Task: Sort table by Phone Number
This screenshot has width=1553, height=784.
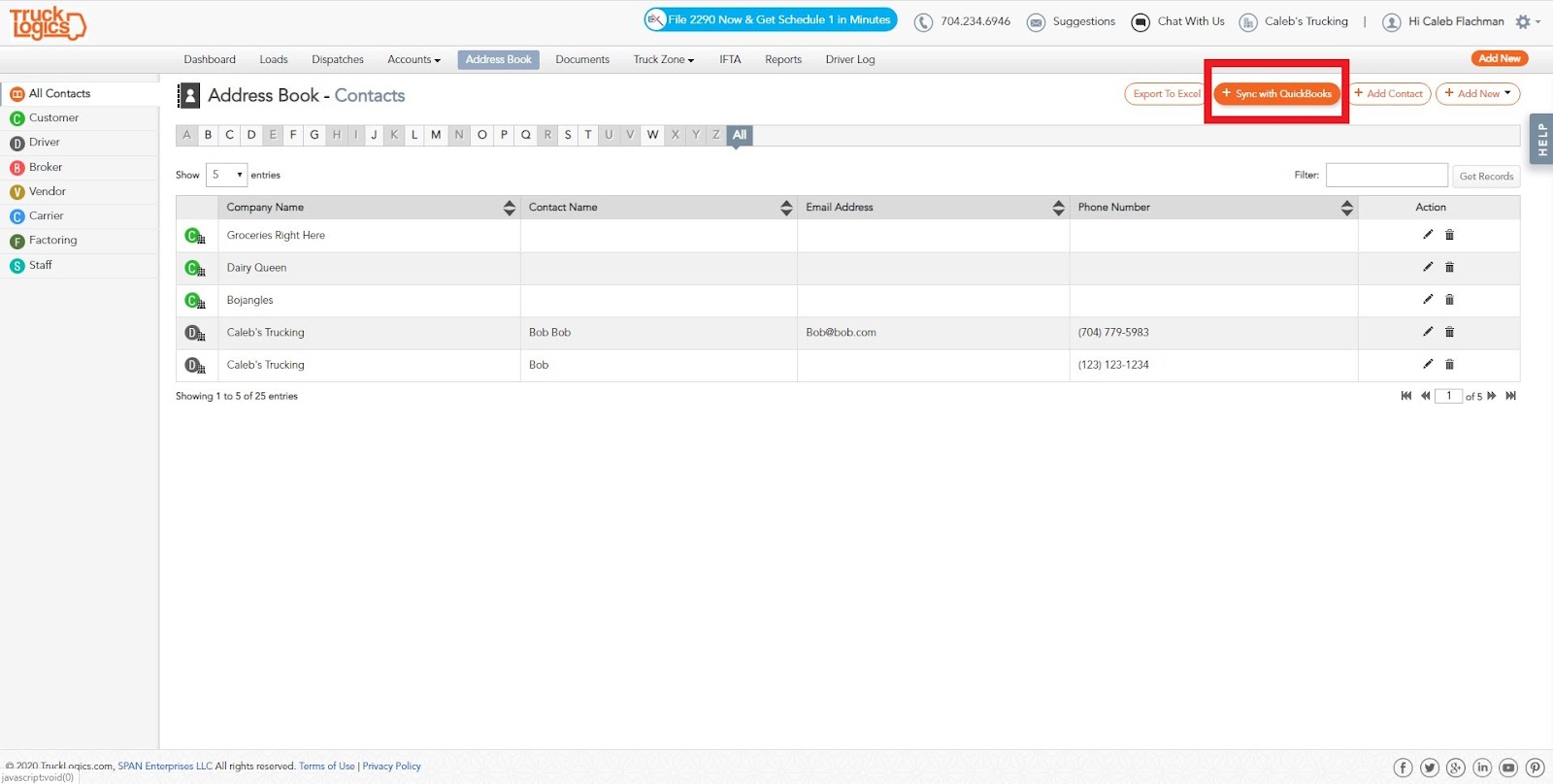Action: (x=1346, y=208)
